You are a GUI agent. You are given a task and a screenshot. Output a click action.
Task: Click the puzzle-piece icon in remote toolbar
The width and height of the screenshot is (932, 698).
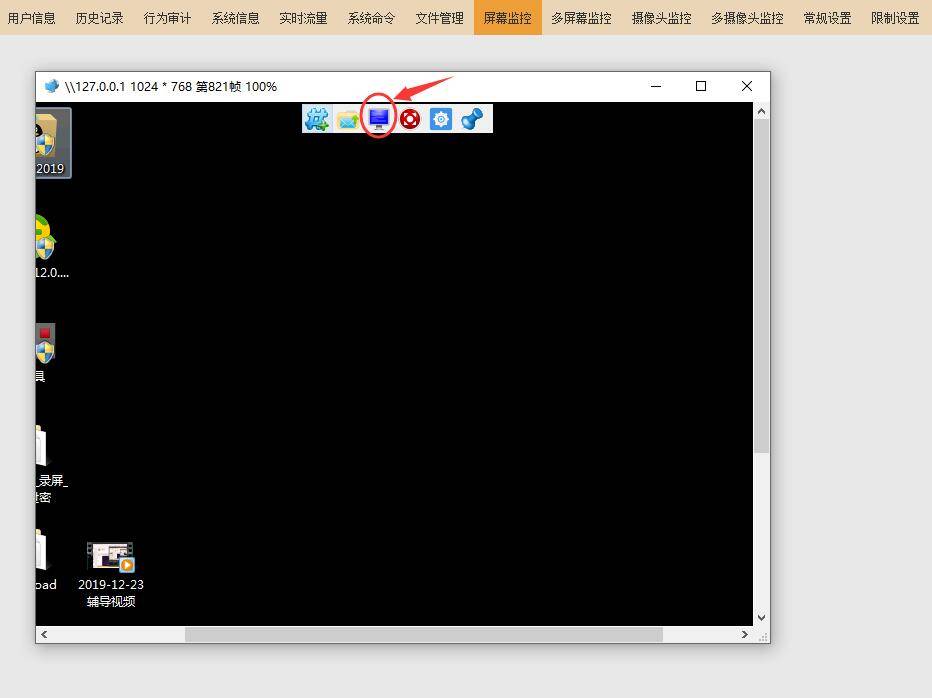317,119
